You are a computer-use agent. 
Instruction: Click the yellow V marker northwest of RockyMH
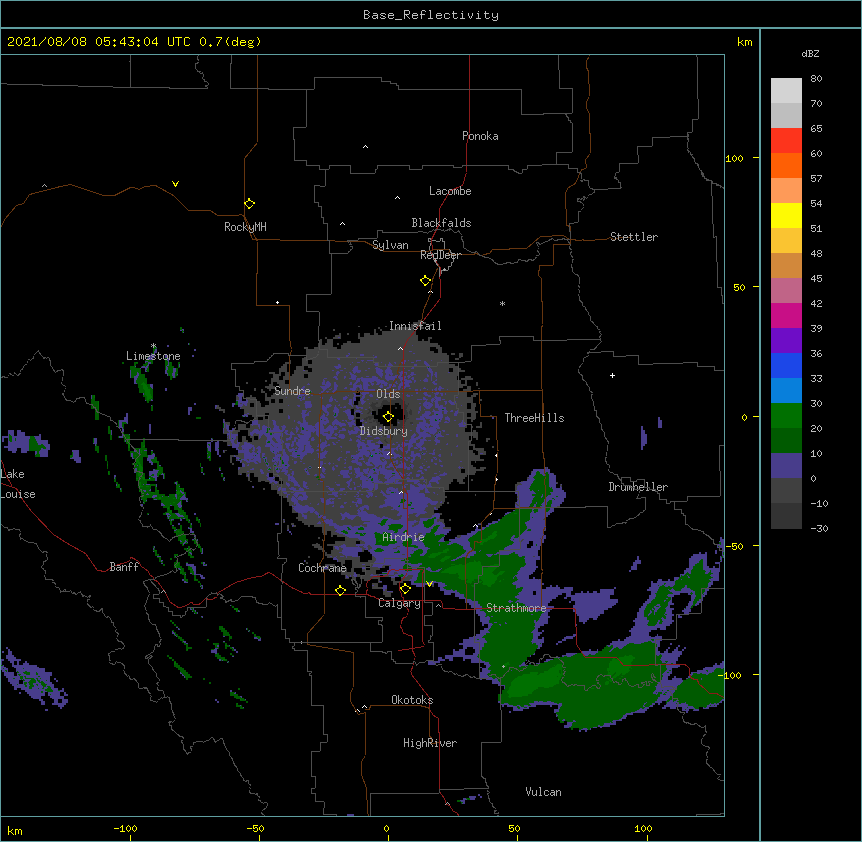(175, 184)
